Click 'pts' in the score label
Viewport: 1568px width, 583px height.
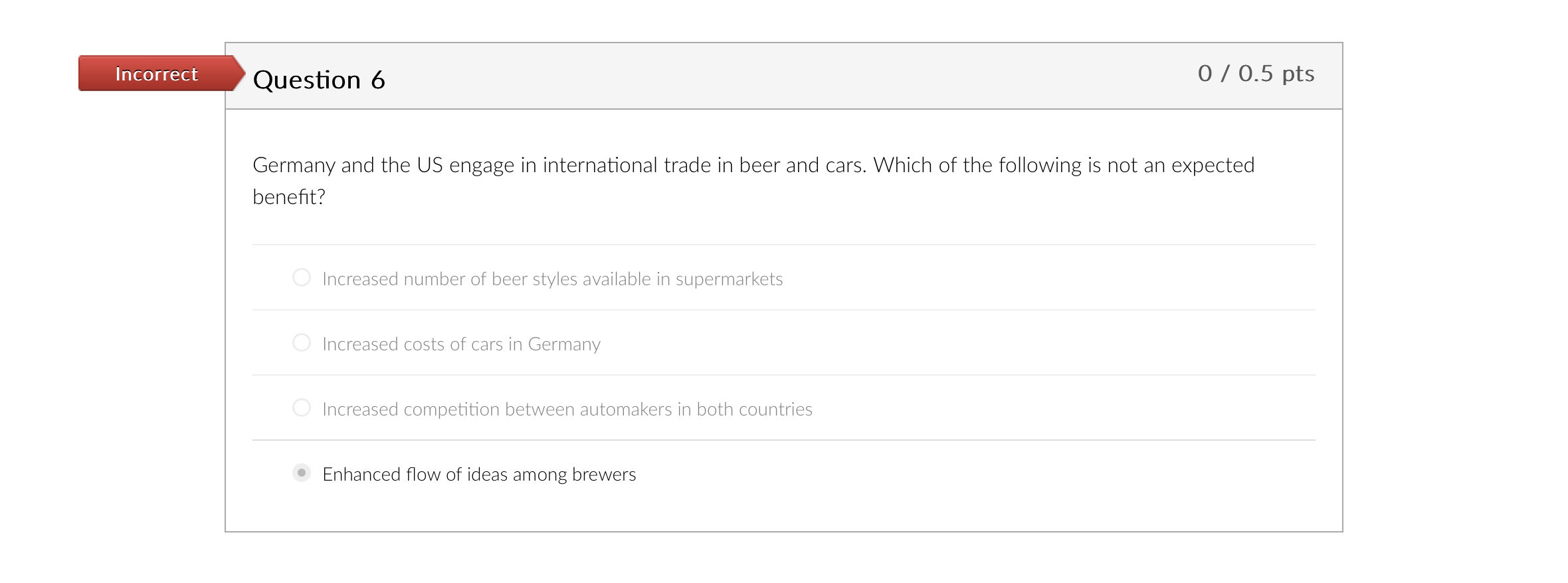click(x=1298, y=73)
